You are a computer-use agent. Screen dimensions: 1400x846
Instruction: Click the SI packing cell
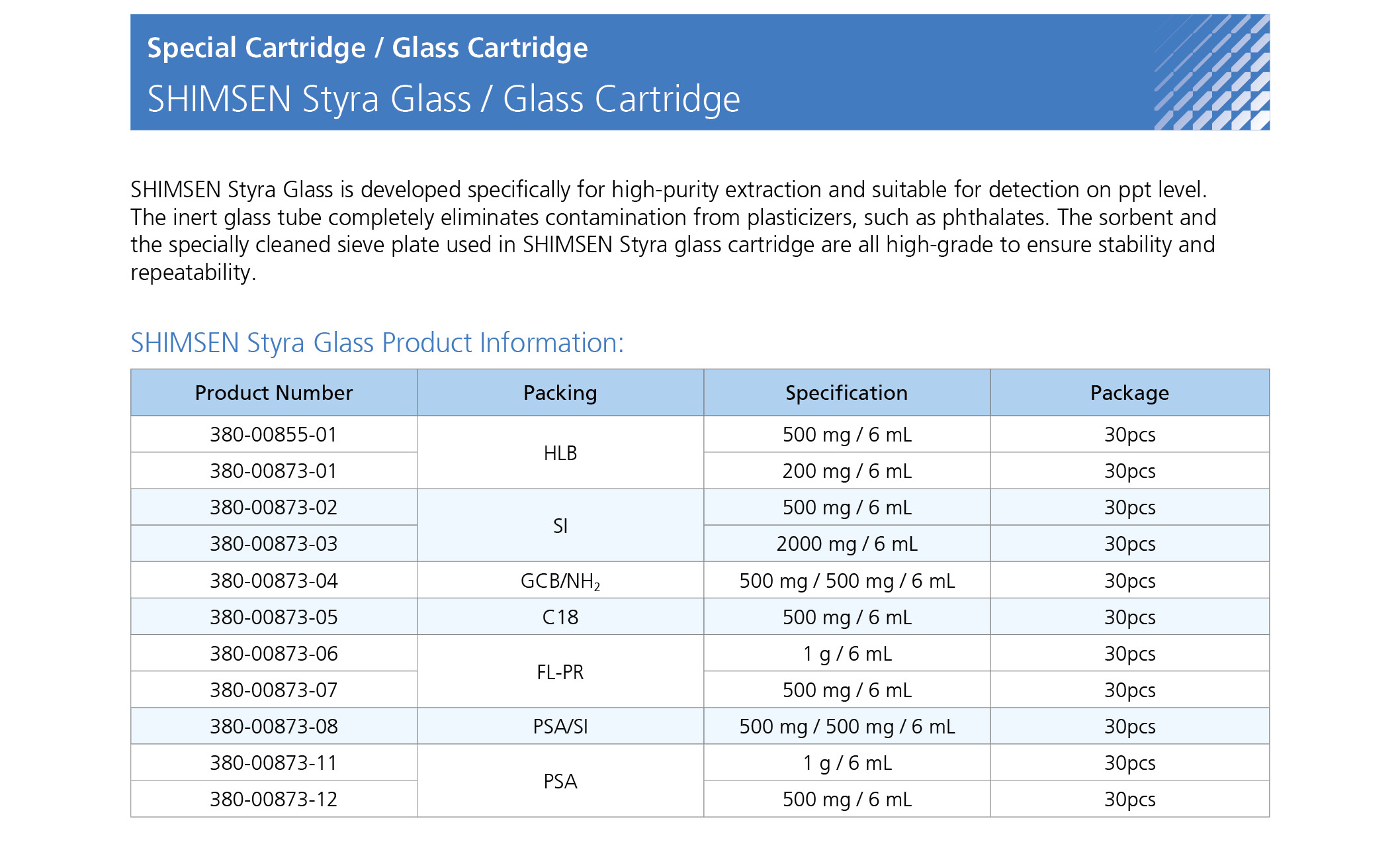pos(560,526)
